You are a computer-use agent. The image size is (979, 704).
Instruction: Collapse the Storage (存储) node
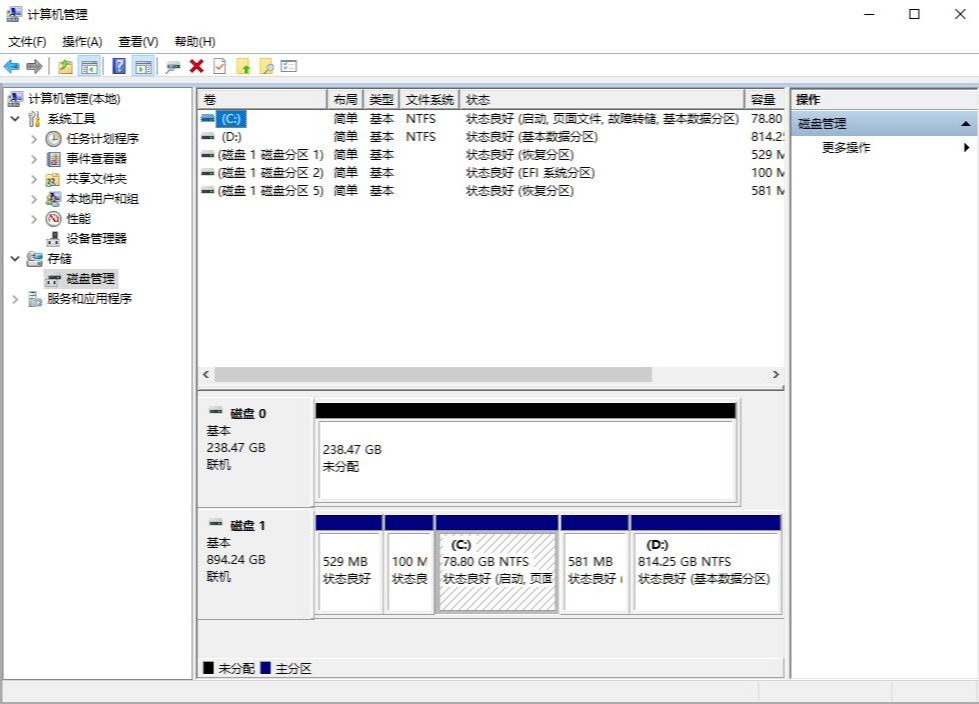[x=15, y=258]
